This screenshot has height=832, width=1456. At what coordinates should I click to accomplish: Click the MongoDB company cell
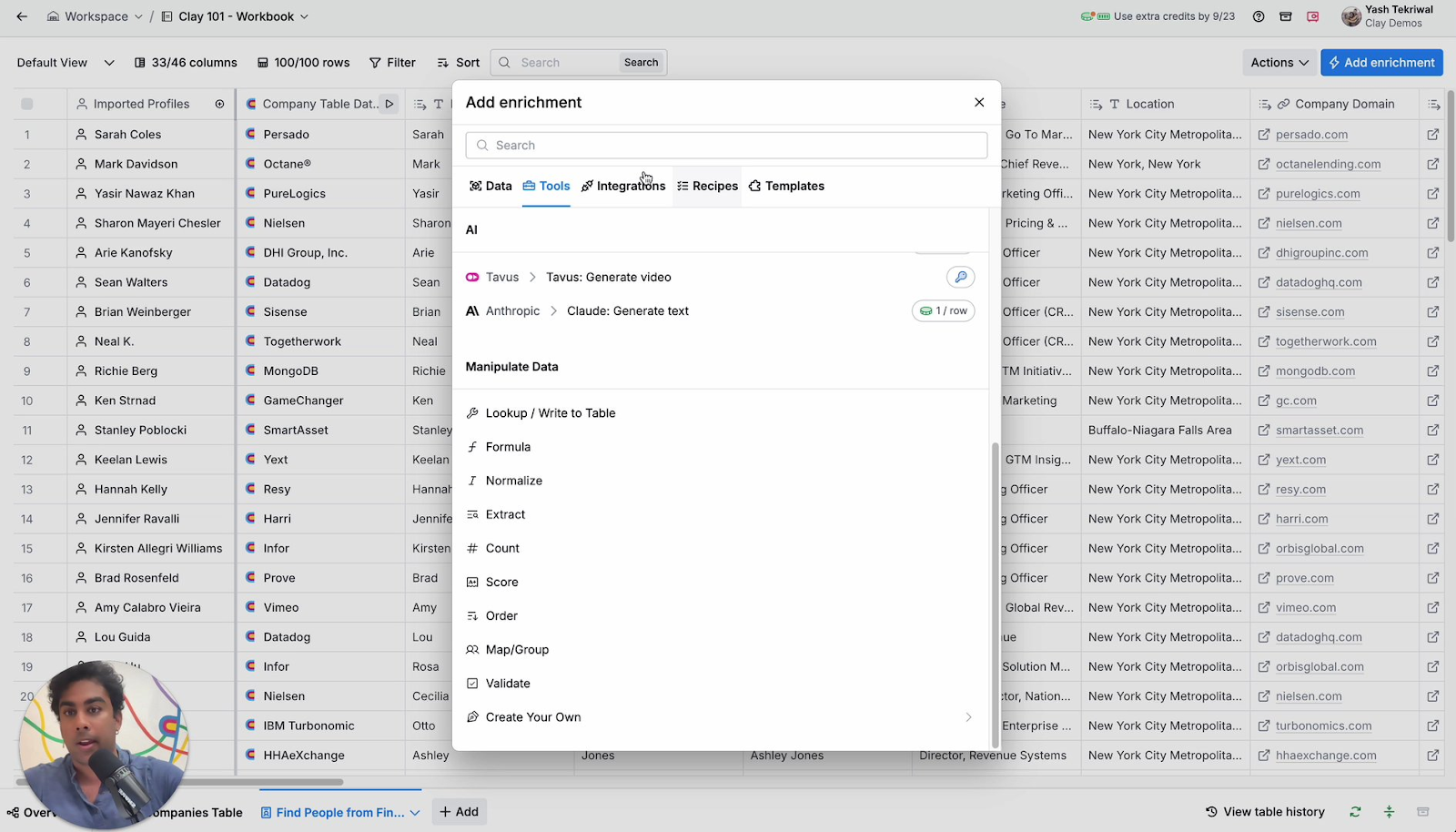320,370
